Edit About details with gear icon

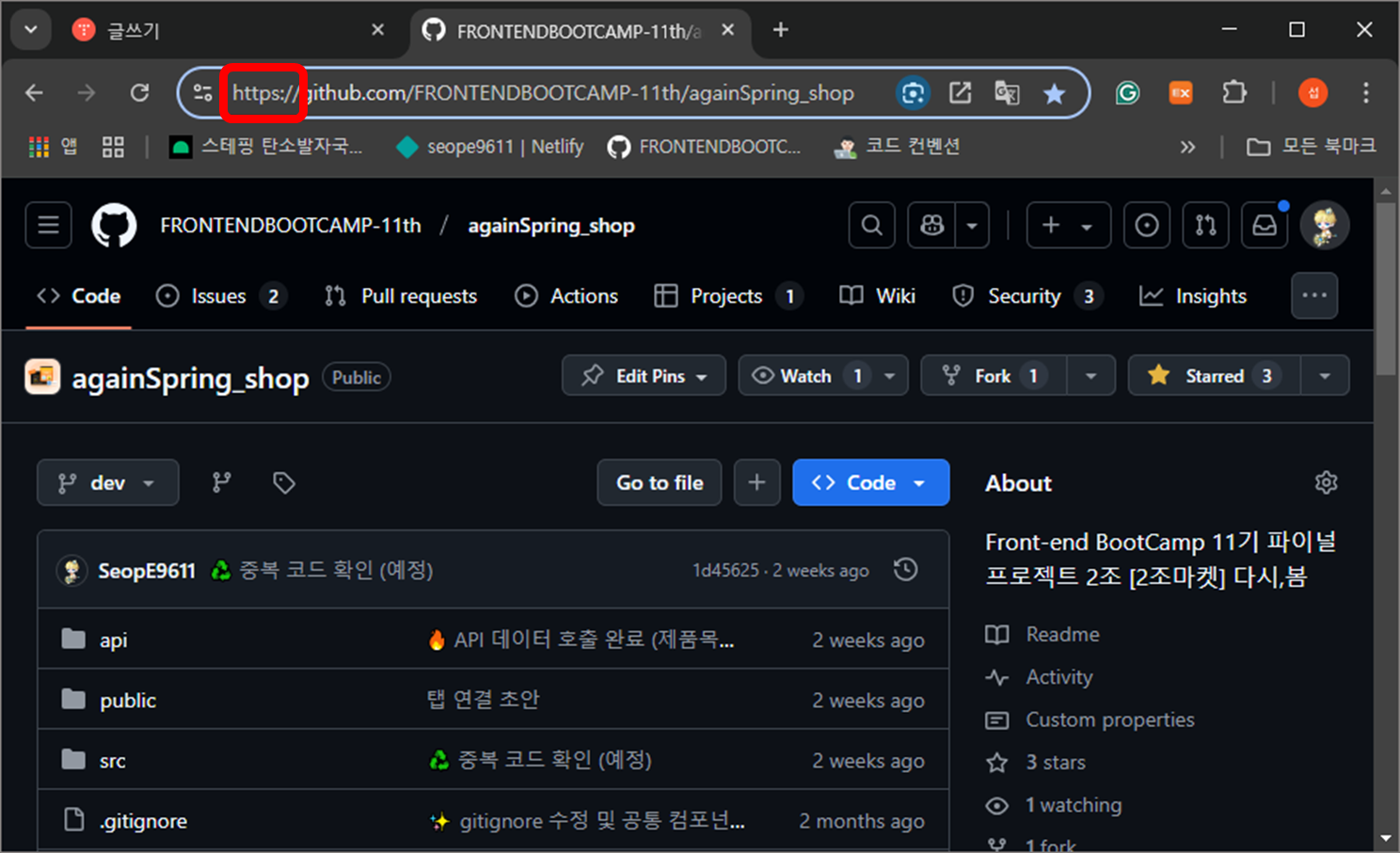click(1326, 482)
